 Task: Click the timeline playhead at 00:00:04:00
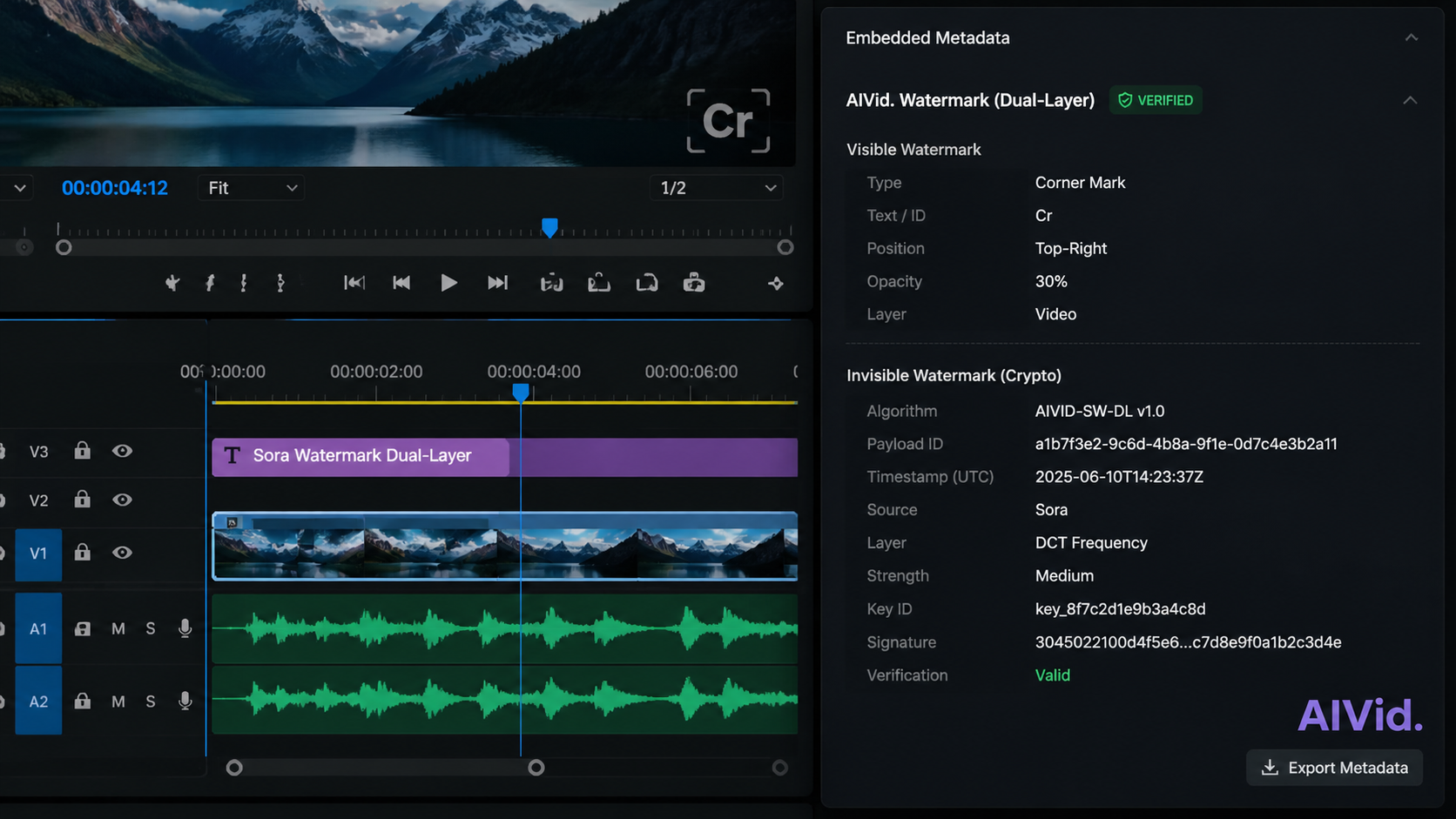(521, 393)
